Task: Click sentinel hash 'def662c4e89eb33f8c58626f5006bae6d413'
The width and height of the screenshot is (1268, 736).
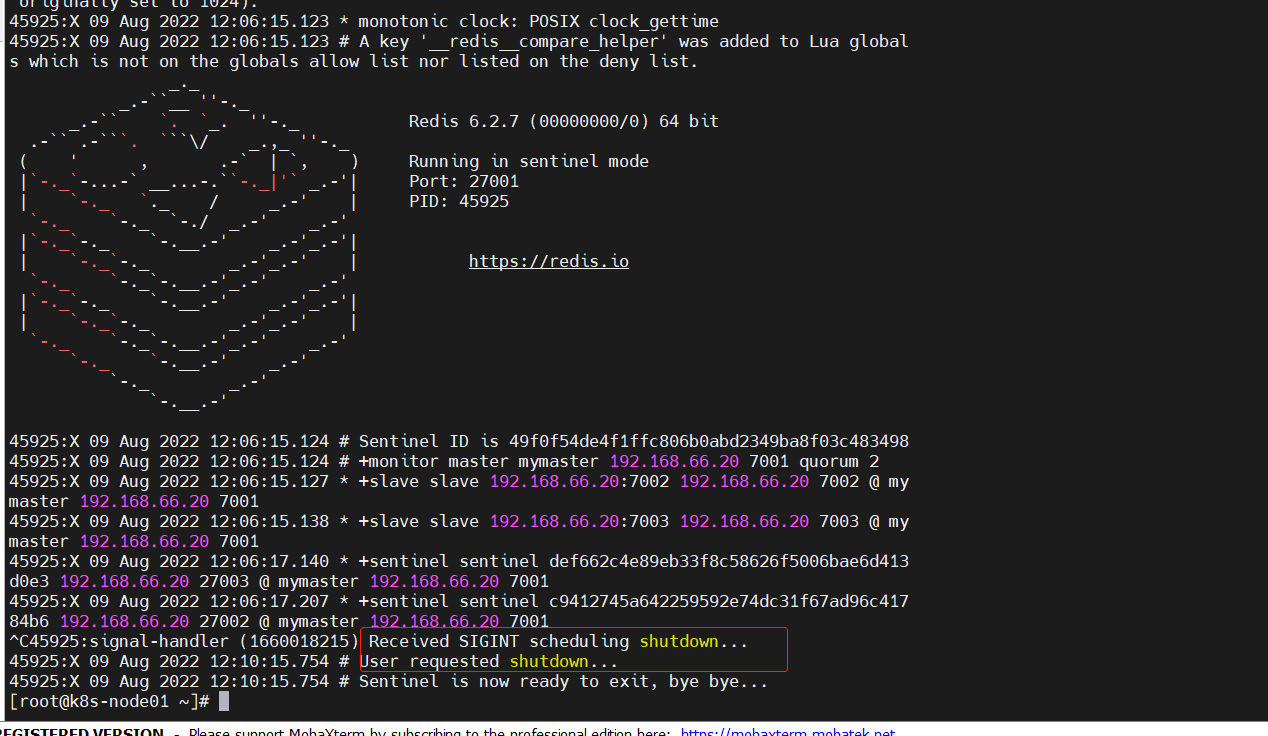Action: 729,561
